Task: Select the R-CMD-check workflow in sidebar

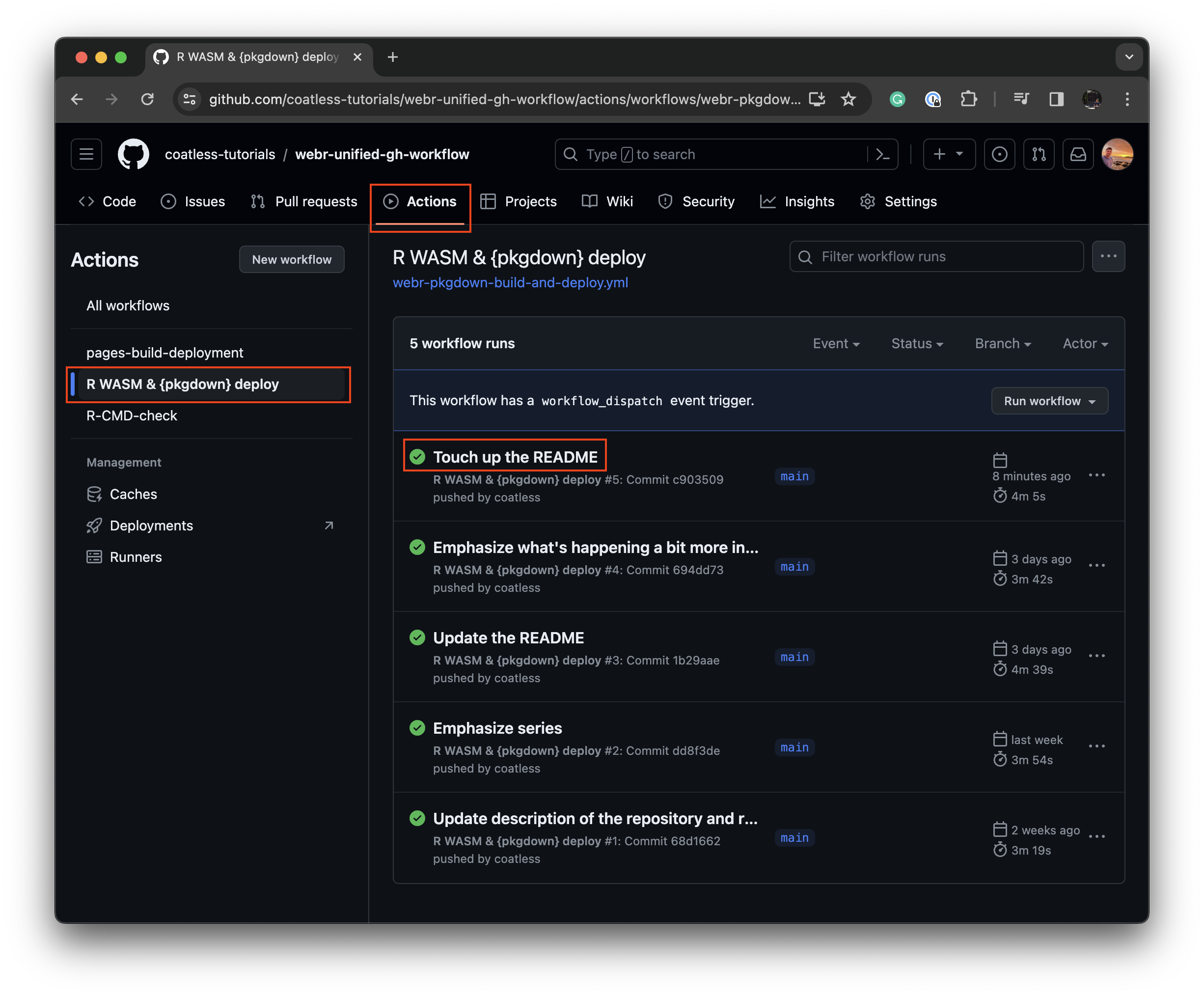Action: [x=132, y=415]
